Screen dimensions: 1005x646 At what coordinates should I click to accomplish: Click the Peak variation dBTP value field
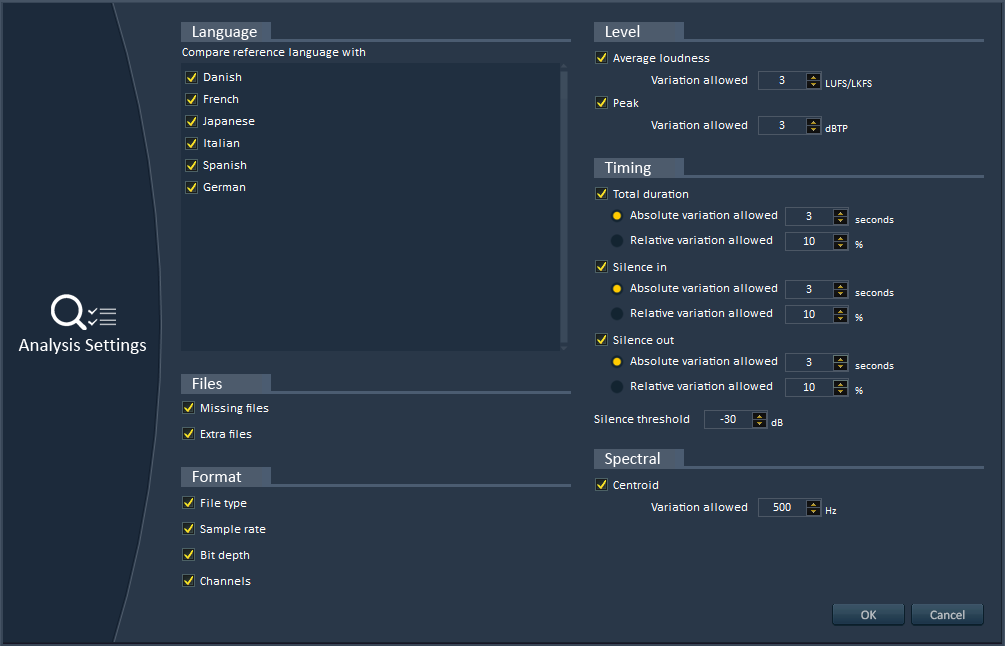pyautogui.click(x=782, y=126)
